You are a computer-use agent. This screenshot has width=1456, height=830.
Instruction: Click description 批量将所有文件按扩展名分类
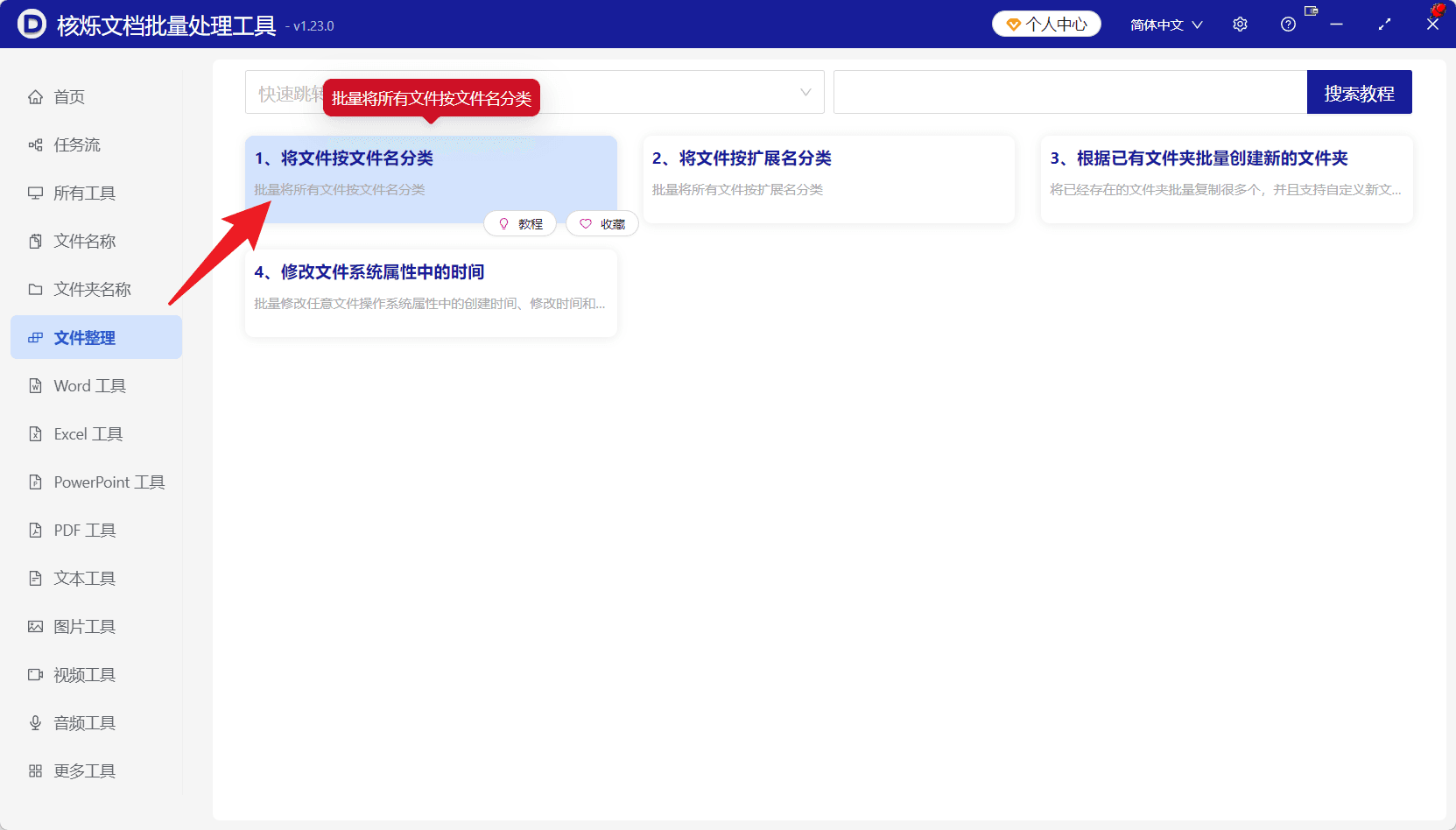coord(737,190)
